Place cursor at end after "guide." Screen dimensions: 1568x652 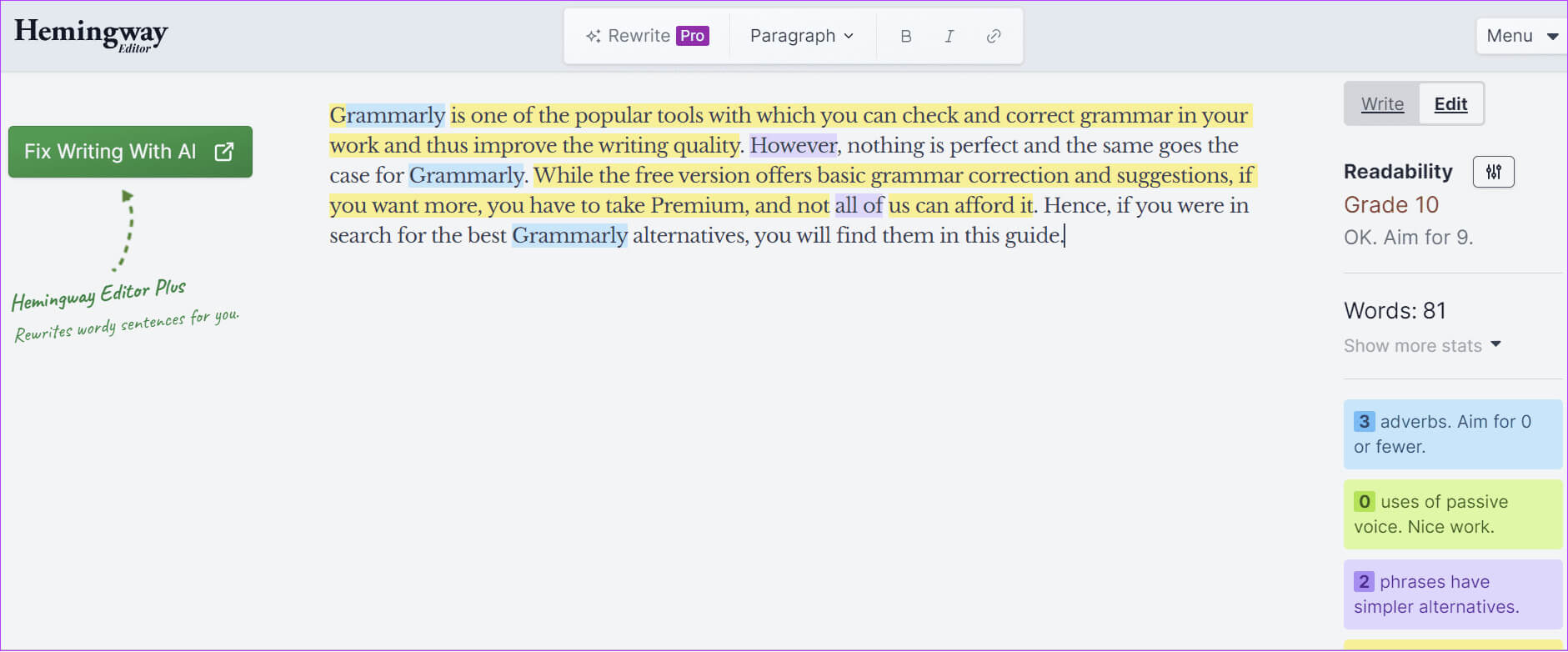tap(1065, 235)
